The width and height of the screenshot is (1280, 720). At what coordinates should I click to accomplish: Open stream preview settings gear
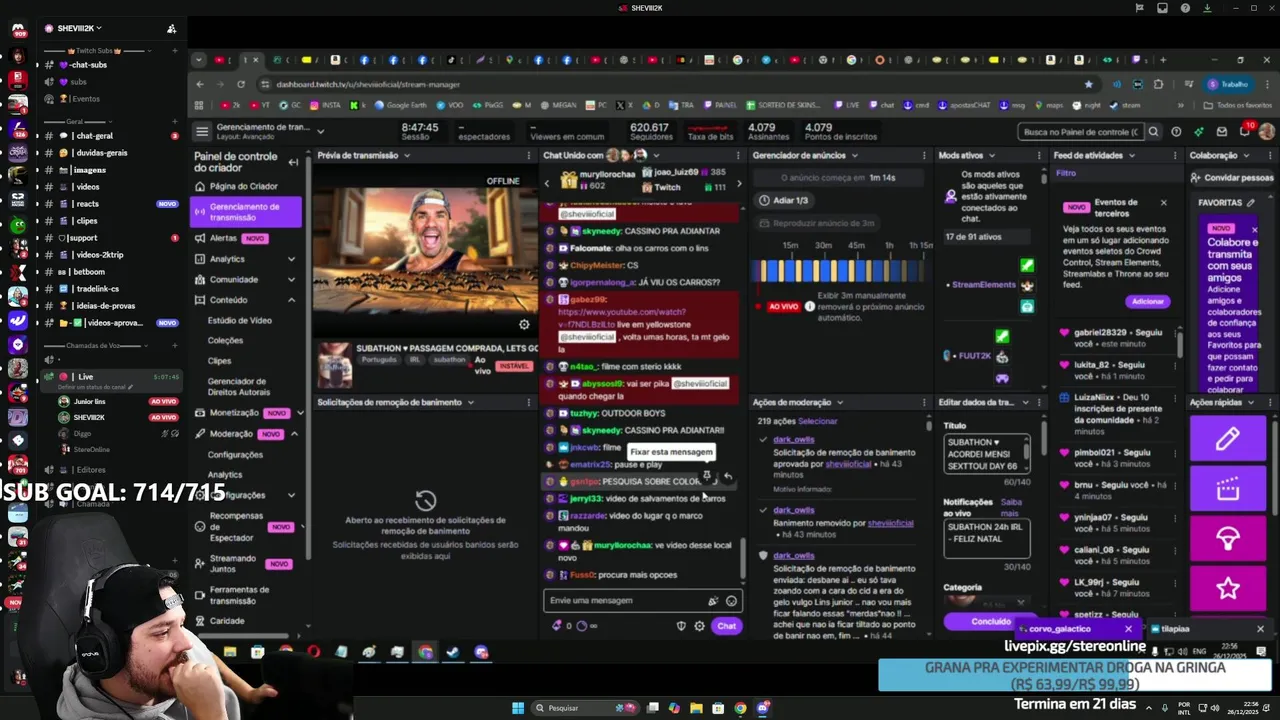coord(524,324)
